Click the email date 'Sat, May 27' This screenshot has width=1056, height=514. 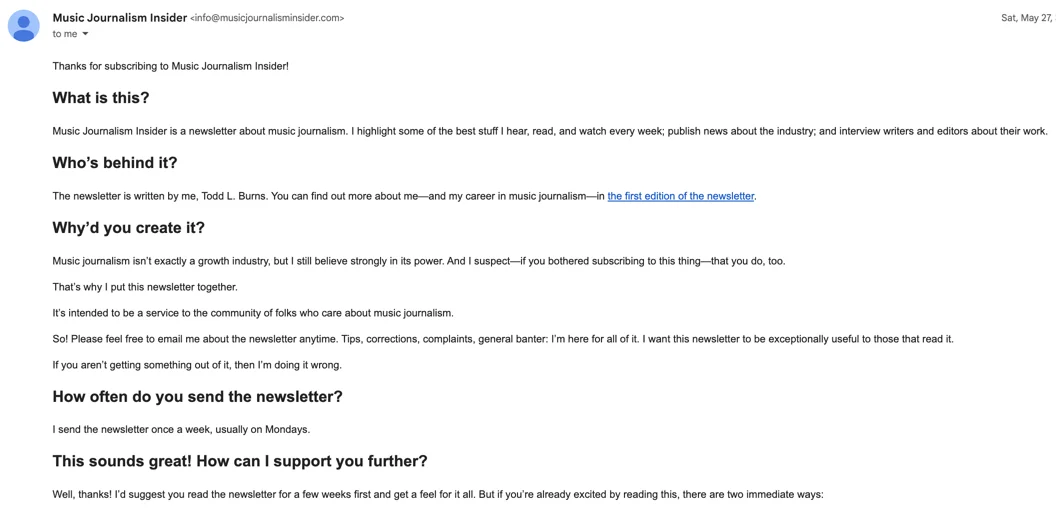(1026, 18)
